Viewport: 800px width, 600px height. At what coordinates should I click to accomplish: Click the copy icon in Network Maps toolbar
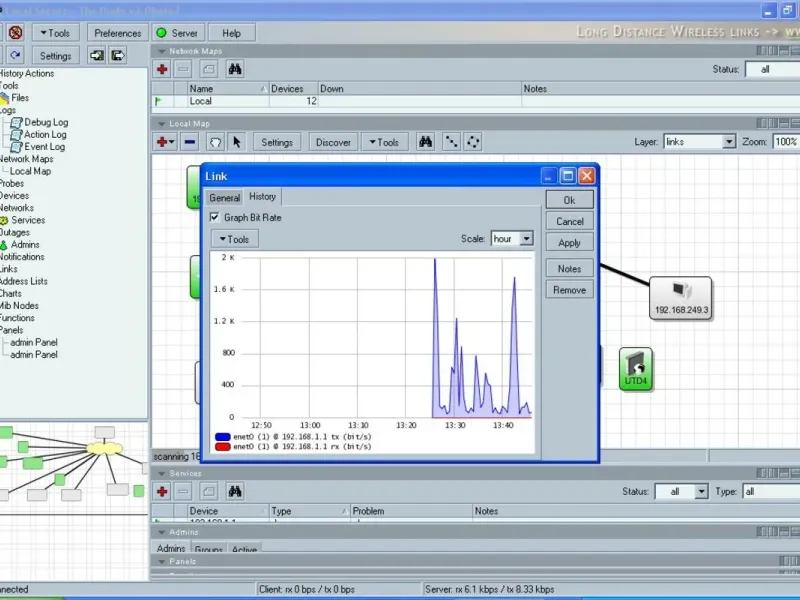coord(209,69)
